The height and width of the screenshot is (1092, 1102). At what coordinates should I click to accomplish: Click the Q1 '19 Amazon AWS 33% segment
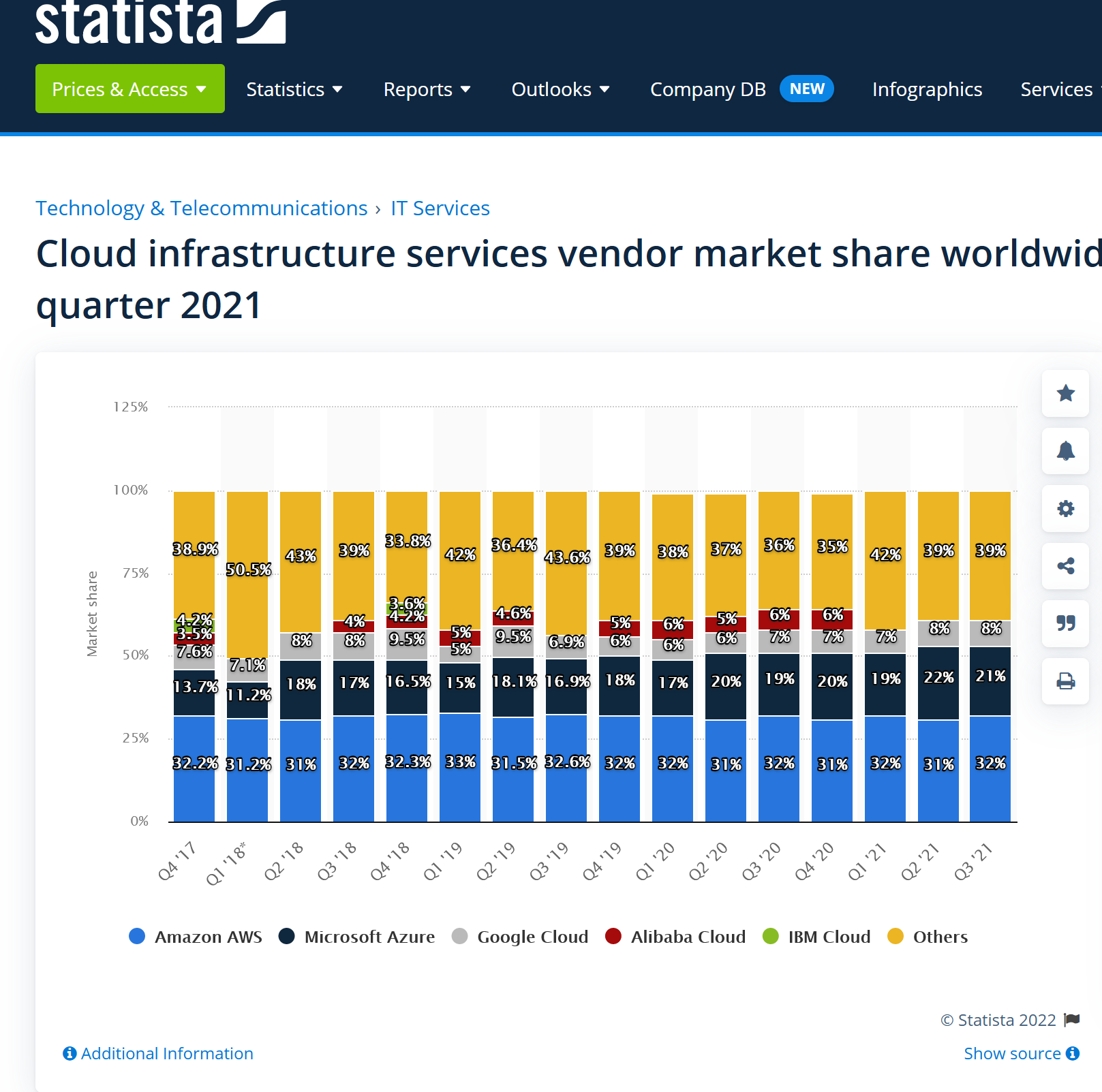pyautogui.click(x=460, y=768)
